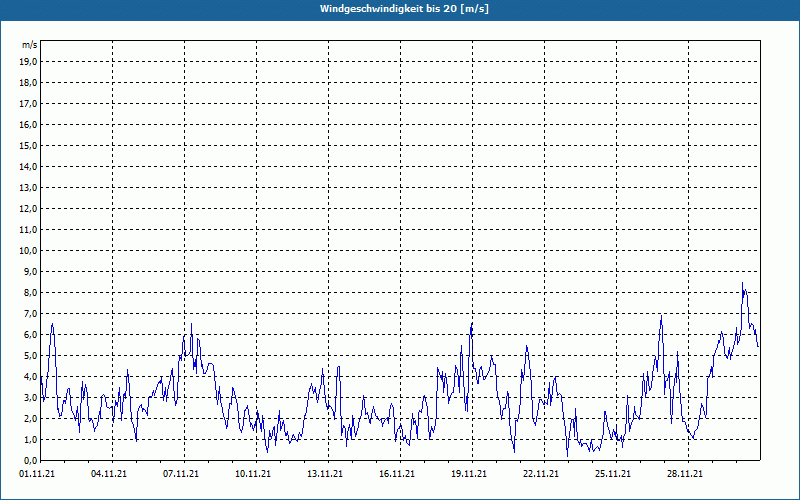Select the 13,0 y-axis value
800x500 pixels.
point(29,187)
